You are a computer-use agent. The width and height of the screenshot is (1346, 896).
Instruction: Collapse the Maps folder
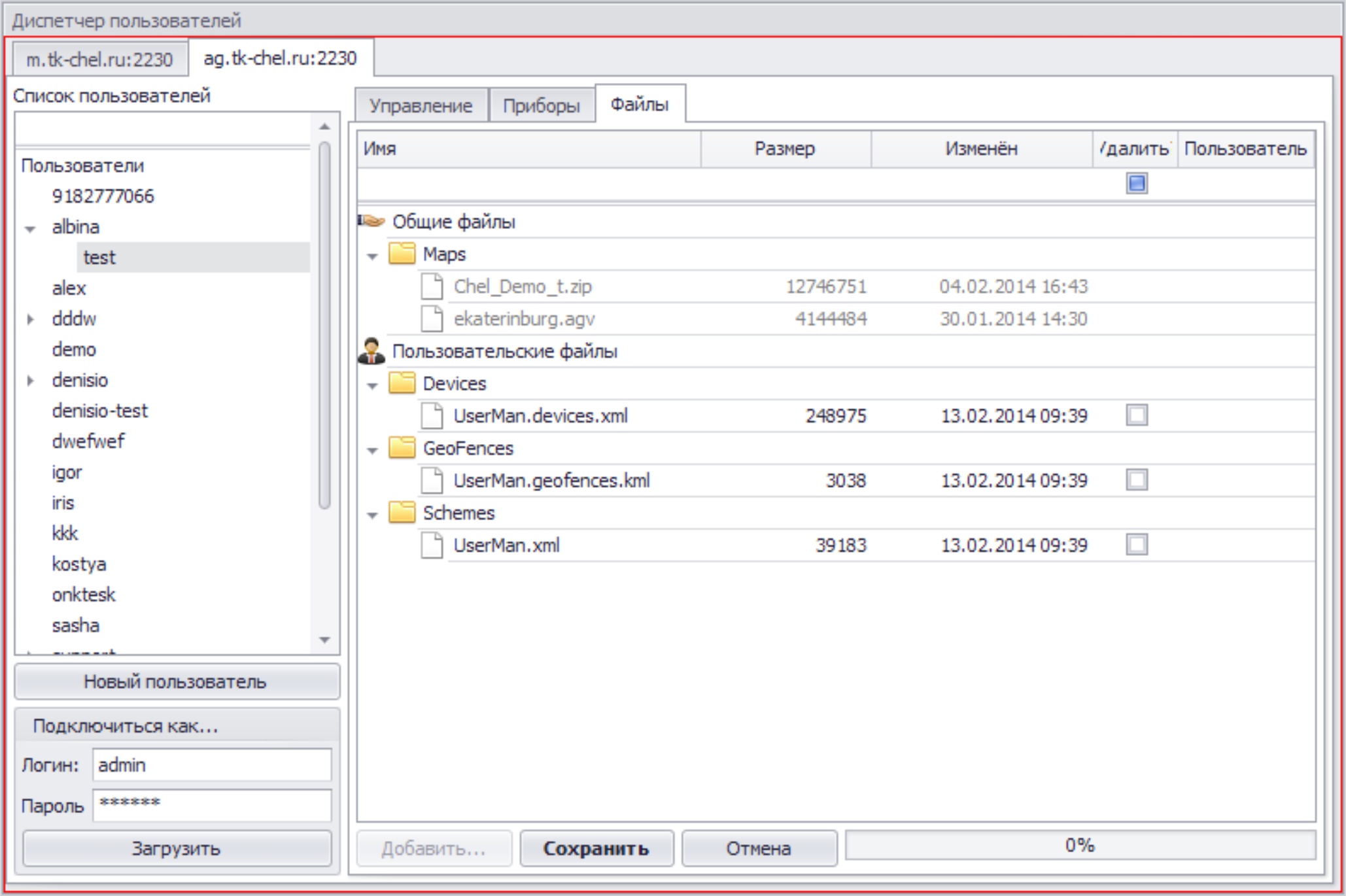(373, 256)
